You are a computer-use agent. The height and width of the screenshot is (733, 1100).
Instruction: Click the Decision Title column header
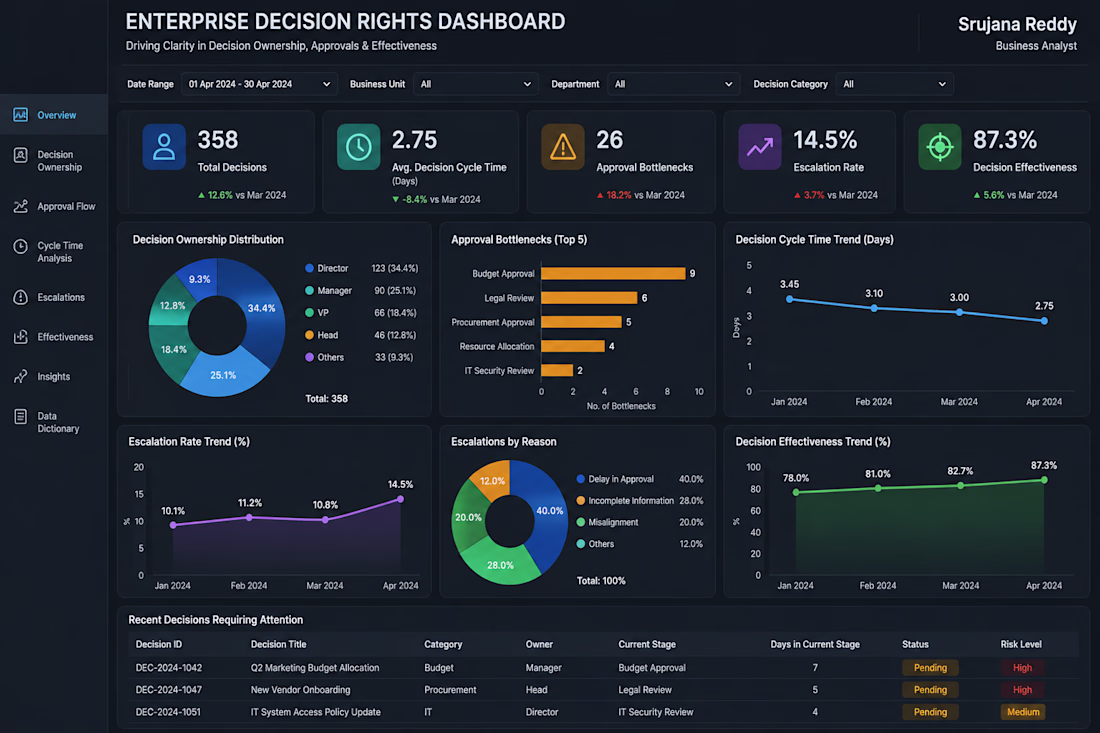point(279,644)
